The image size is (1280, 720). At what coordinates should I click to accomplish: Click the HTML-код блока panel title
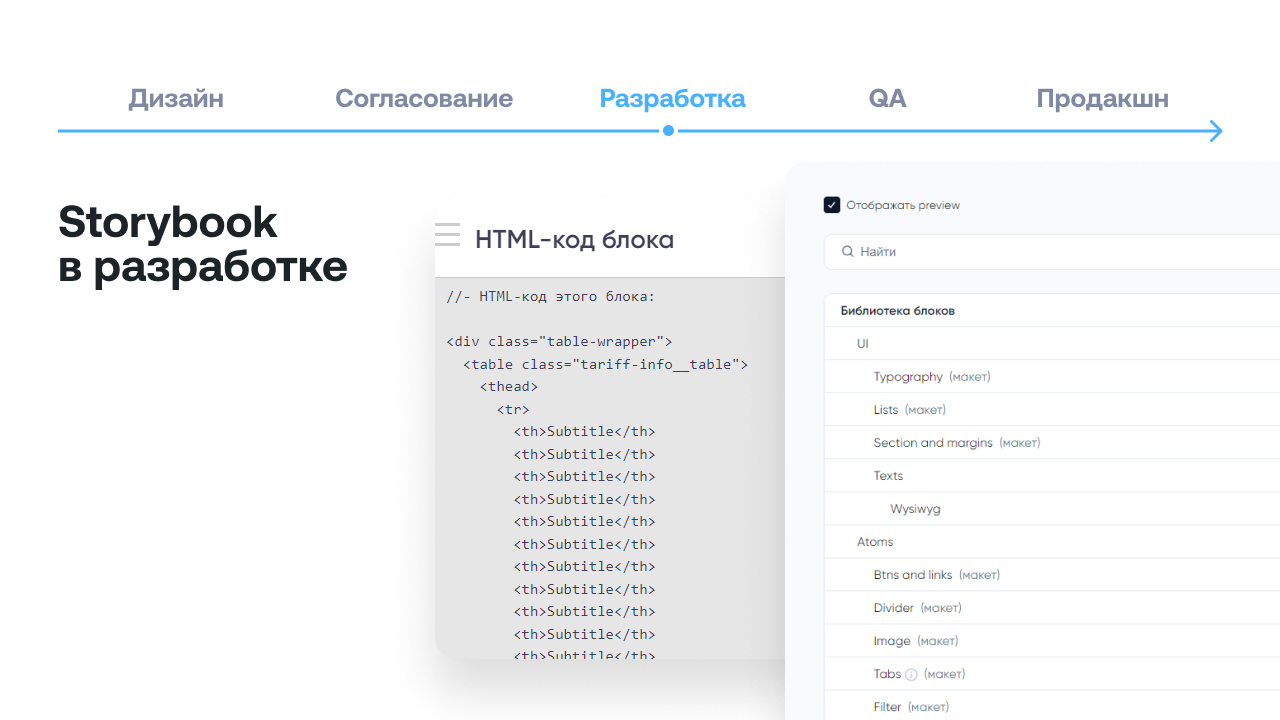pos(574,240)
